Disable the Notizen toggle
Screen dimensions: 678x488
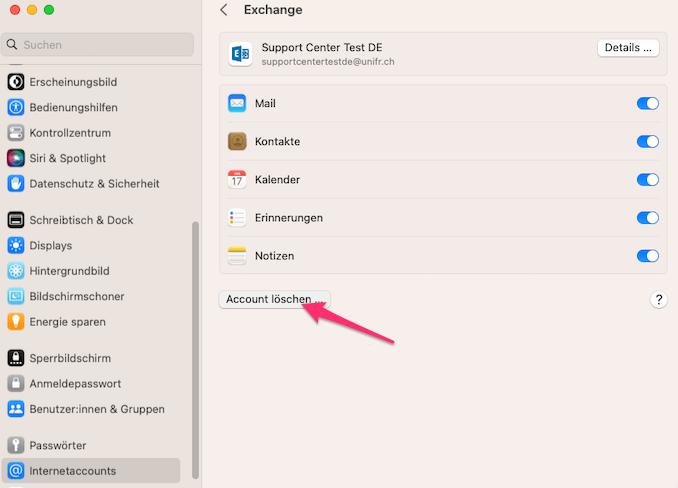point(647,256)
